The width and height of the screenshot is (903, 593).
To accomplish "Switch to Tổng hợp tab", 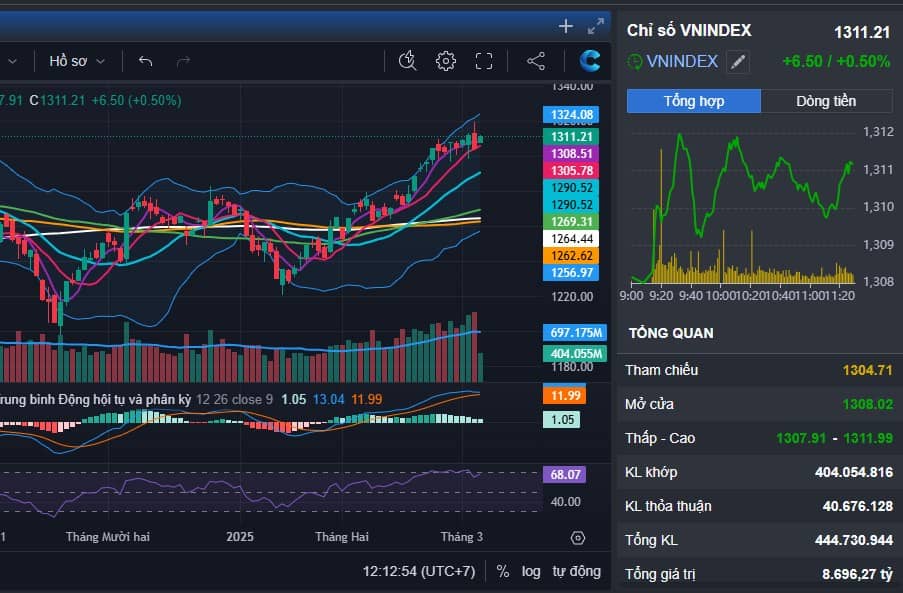I will 693,101.
